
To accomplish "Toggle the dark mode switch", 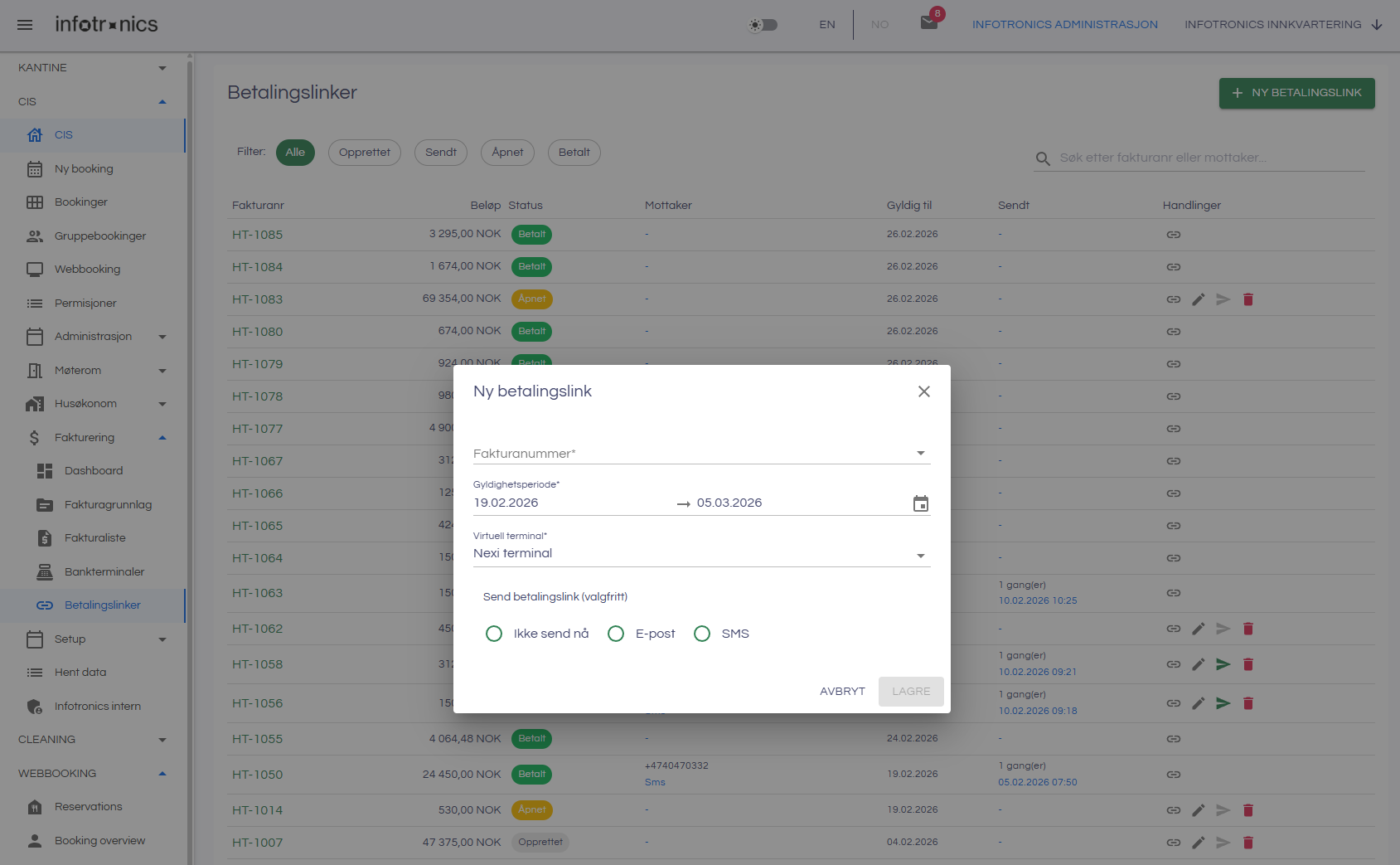I will [x=763, y=25].
